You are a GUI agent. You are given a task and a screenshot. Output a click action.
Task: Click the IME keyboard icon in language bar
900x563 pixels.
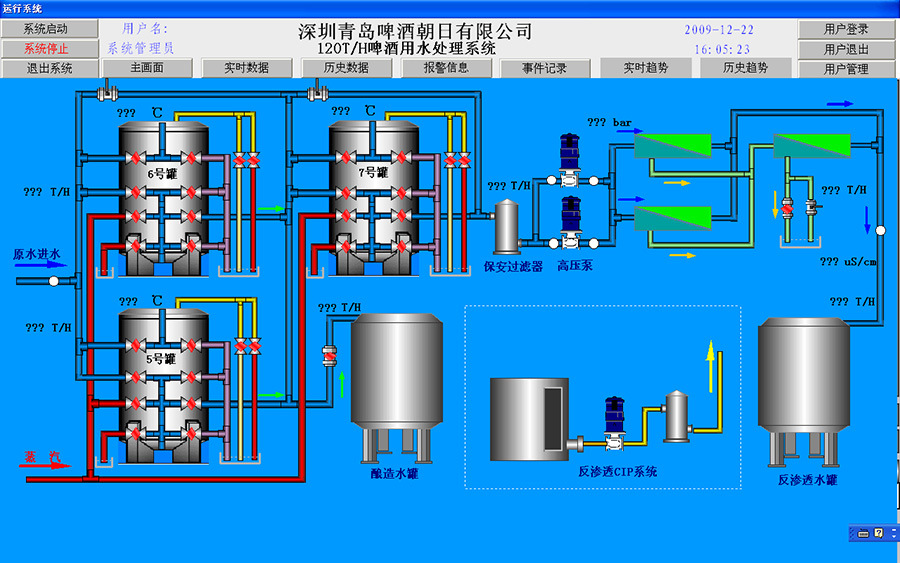[863, 534]
